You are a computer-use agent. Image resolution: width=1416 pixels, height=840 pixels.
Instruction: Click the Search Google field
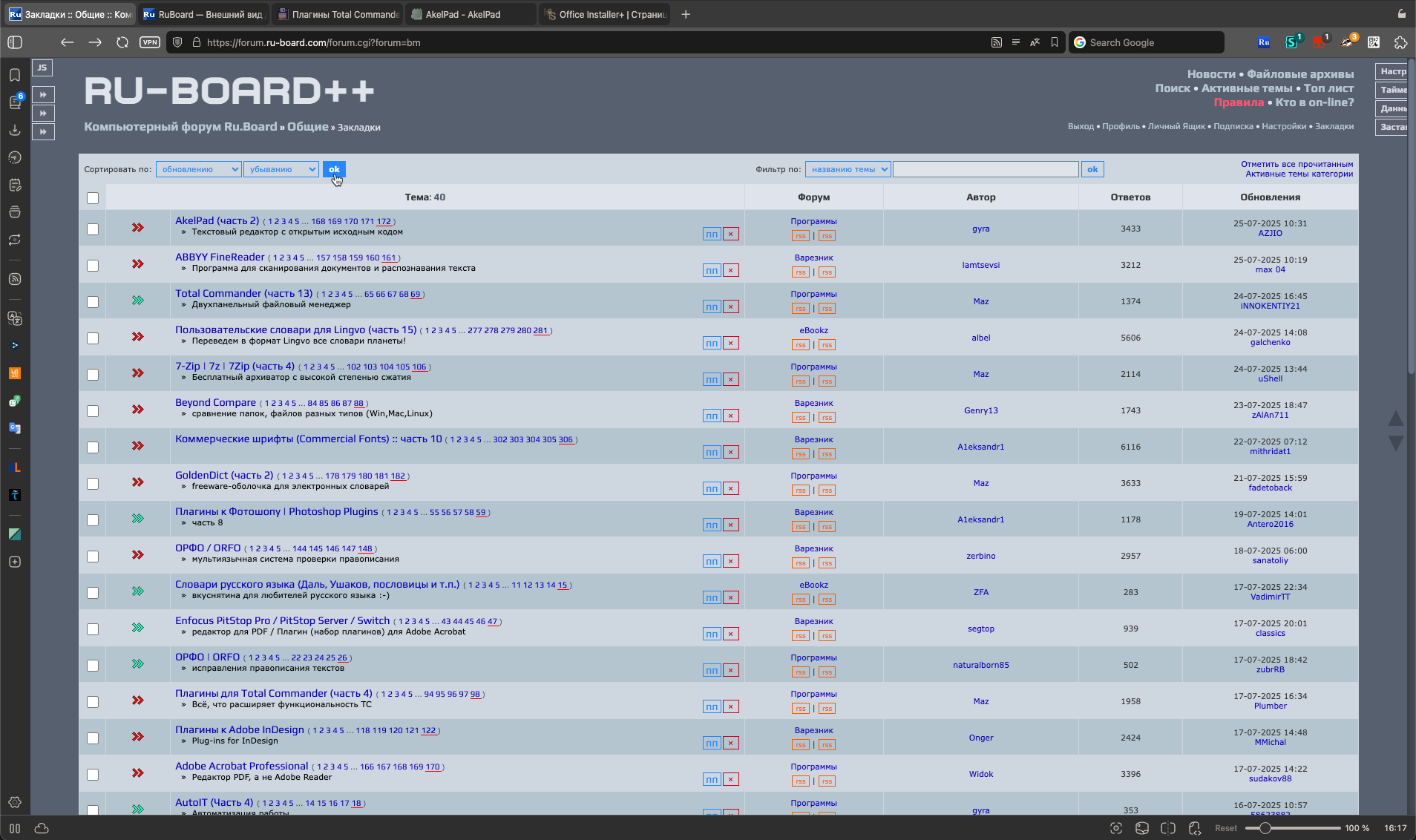click(x=1146, y=42)
